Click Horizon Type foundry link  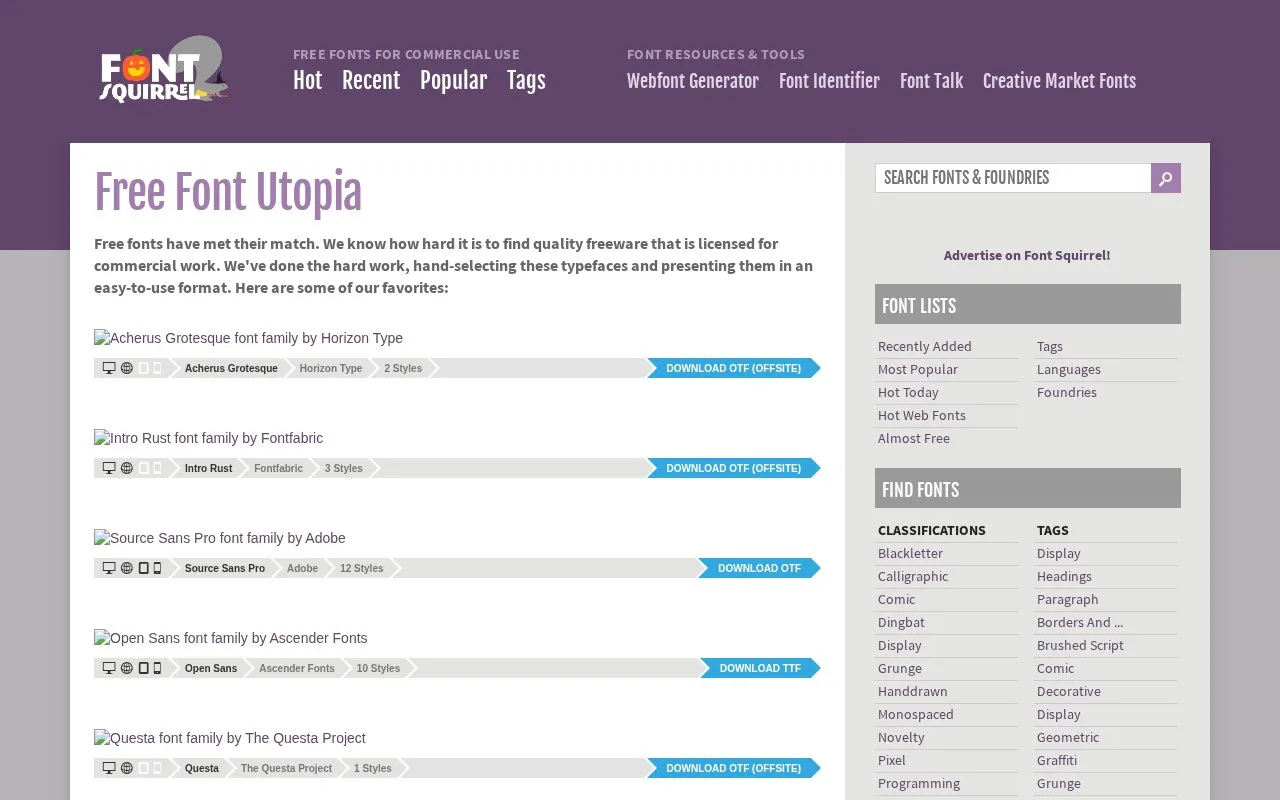(x=331, y=368)
